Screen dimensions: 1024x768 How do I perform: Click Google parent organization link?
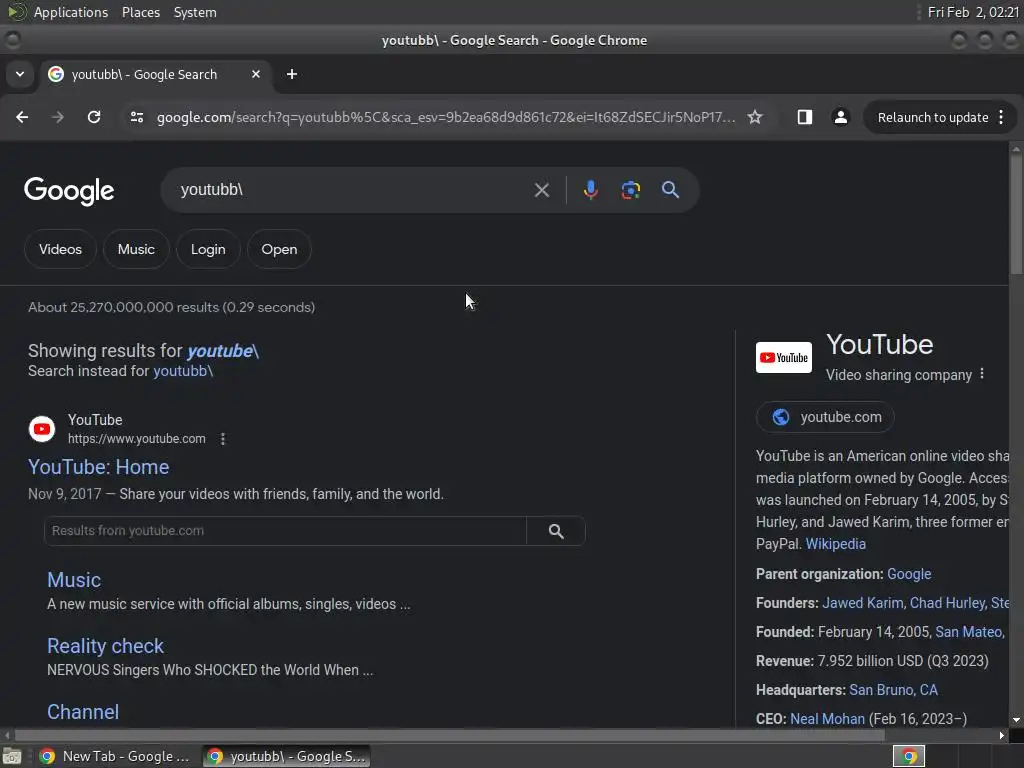pos(909,574)
